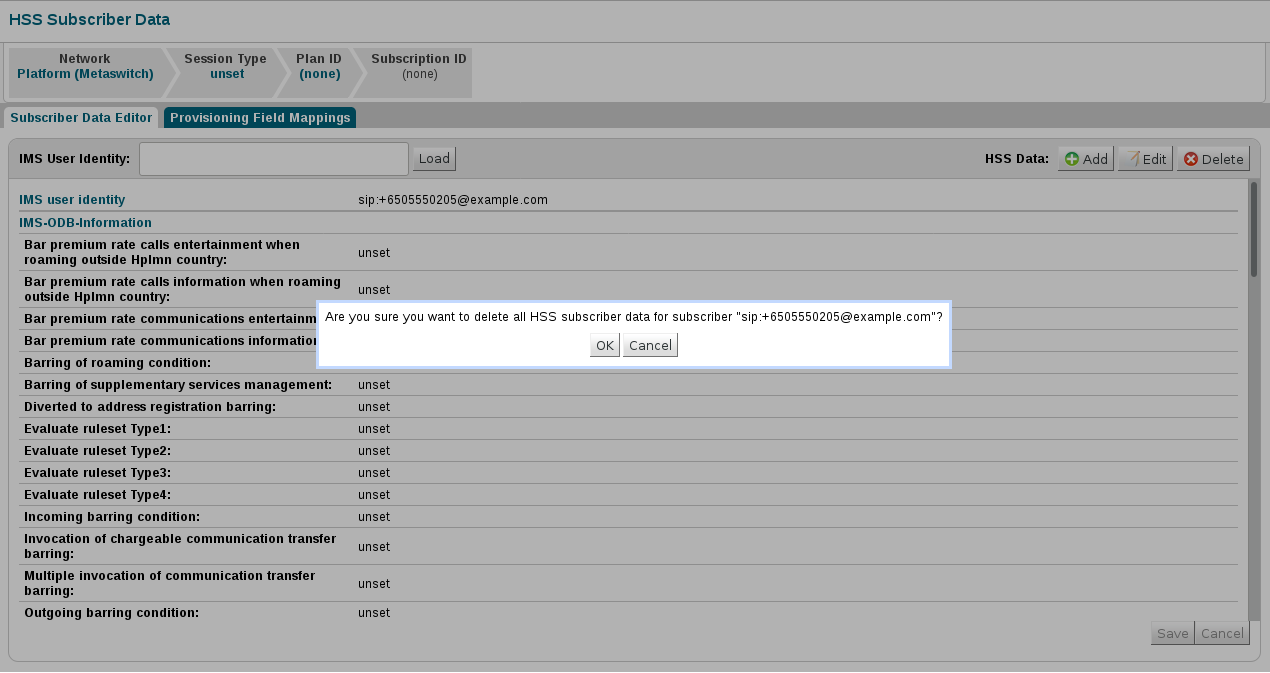Click the Outgoing barring condition row label
The image size is (1270, 673).
pyautogui.click(x=111, y=613)
